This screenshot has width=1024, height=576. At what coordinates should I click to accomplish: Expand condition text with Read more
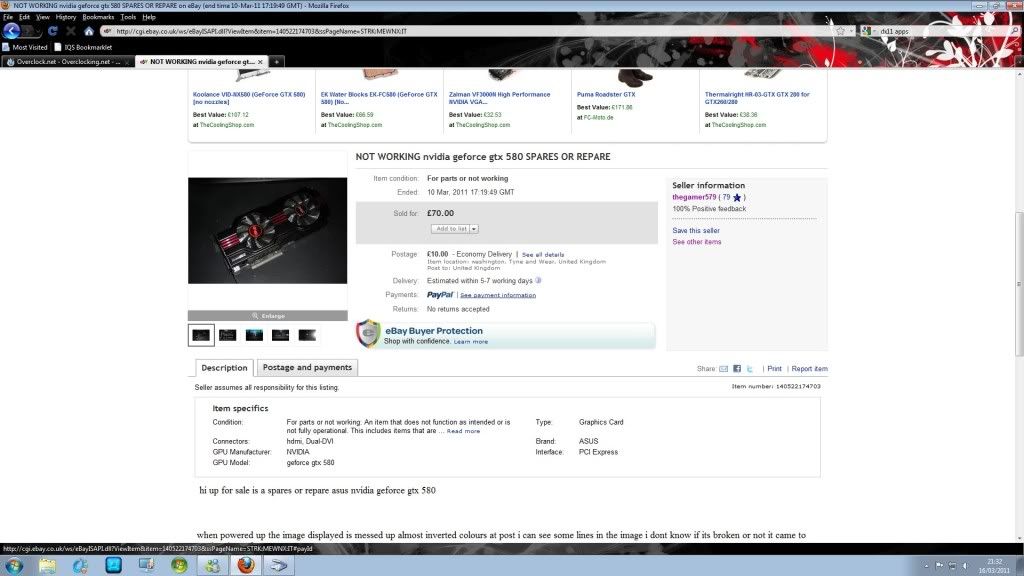(463, 431)
